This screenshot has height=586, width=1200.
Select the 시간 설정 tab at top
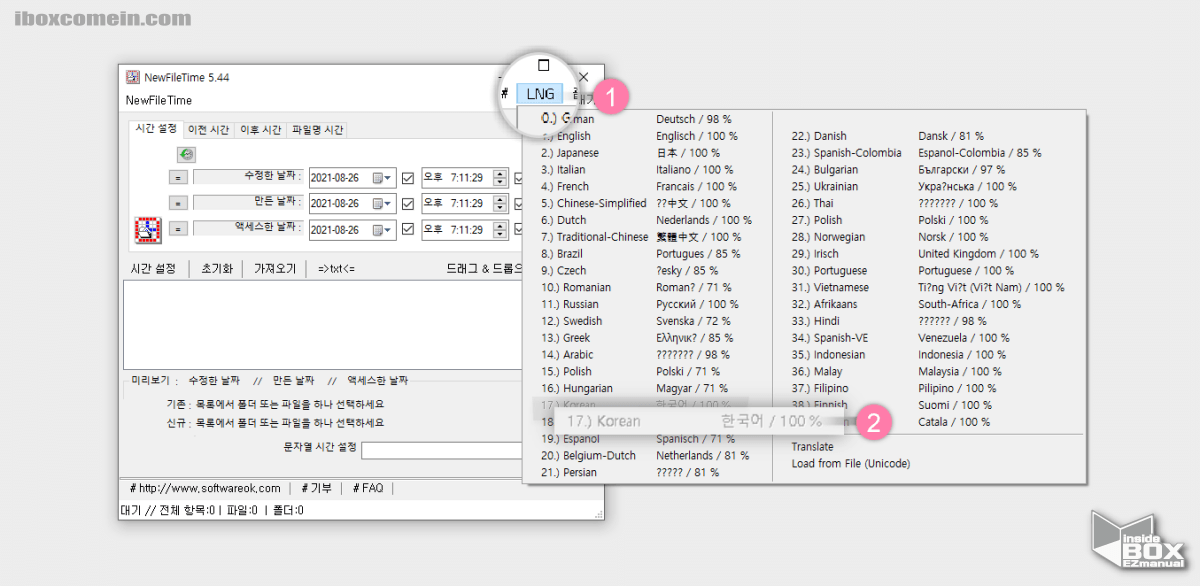pos(156,129)
